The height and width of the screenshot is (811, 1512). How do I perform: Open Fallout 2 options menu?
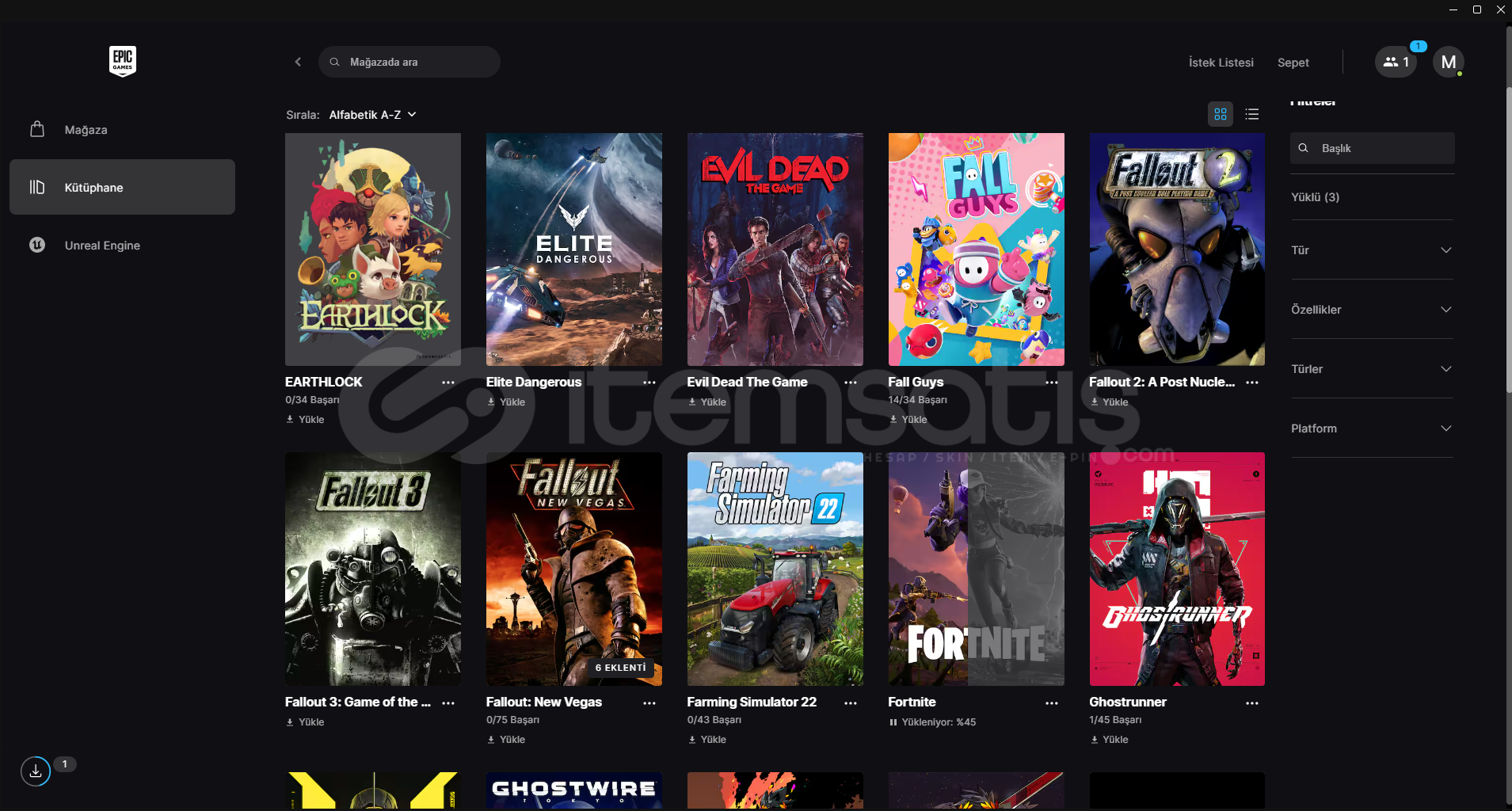(1252, 383)
